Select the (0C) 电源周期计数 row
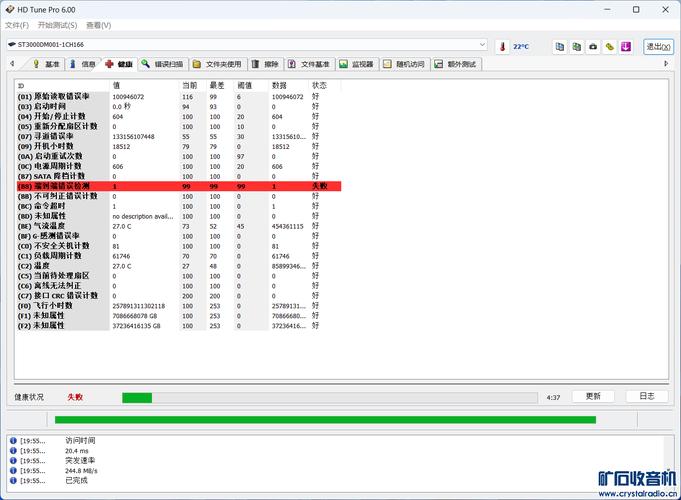The image size is (681, 500). pyautogui.click(x=179, y=166)
